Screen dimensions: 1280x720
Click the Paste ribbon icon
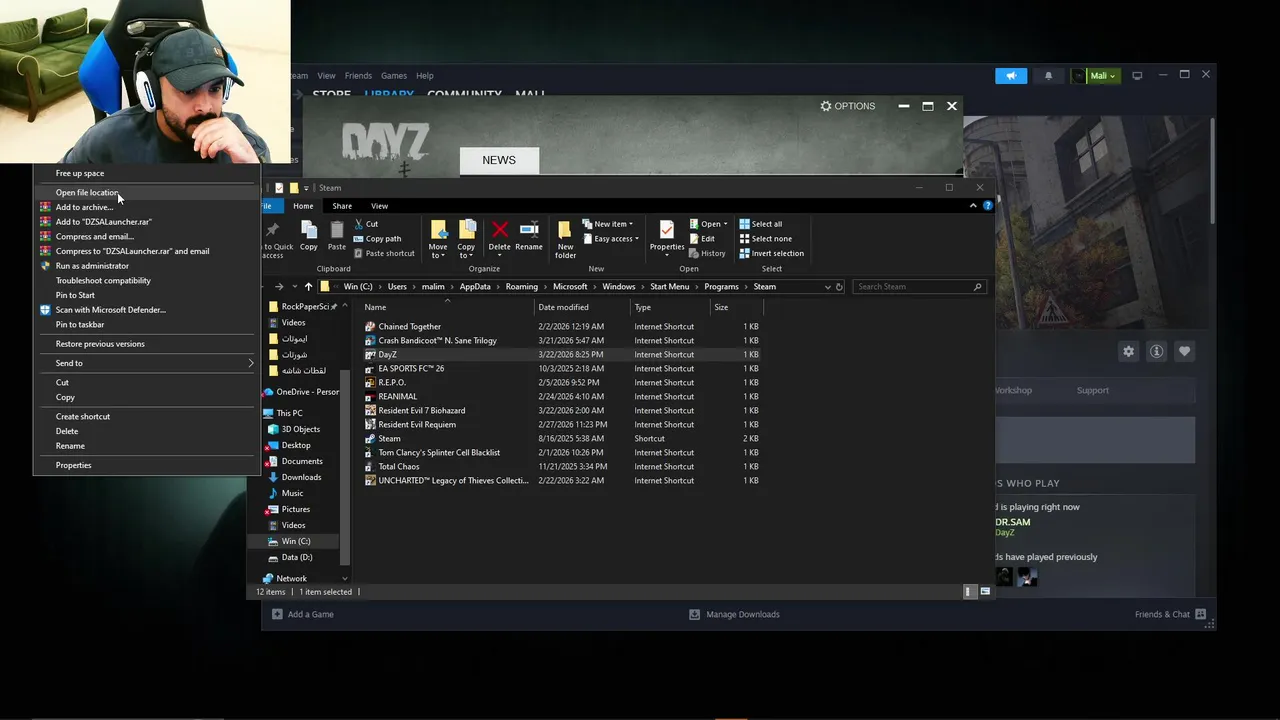pos(337,236)
